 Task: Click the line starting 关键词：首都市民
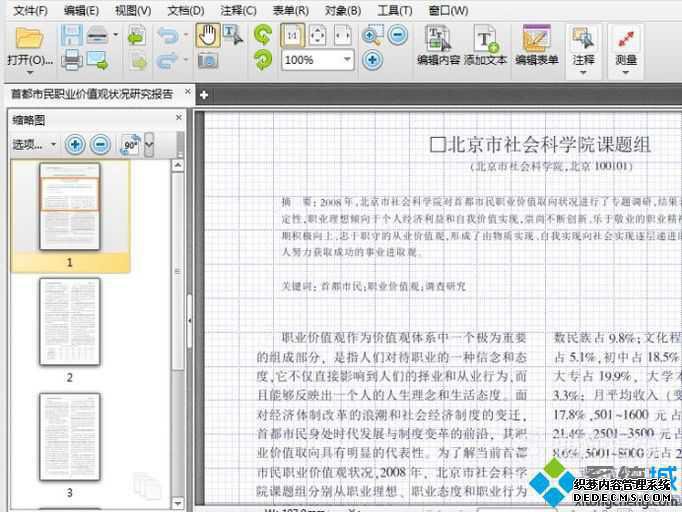pos(374,286)
